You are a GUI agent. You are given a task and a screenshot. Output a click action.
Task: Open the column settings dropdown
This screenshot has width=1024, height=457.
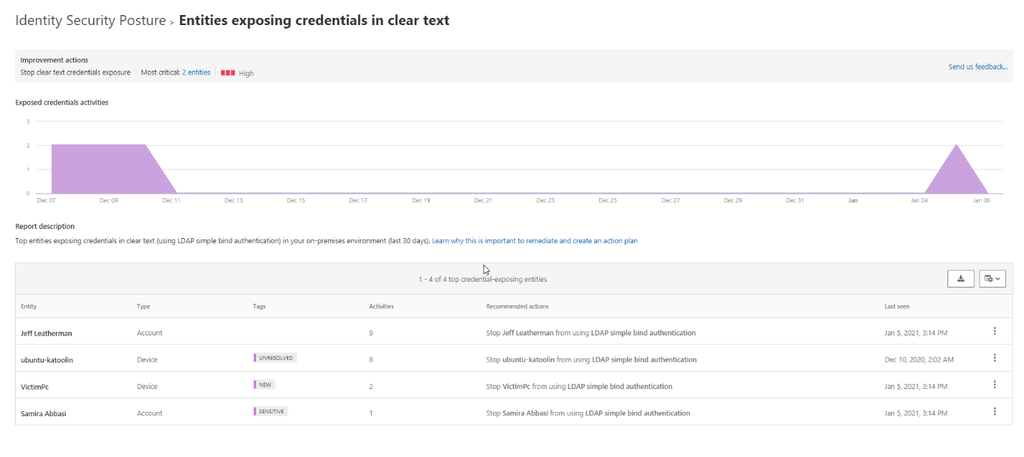(993, 279)
